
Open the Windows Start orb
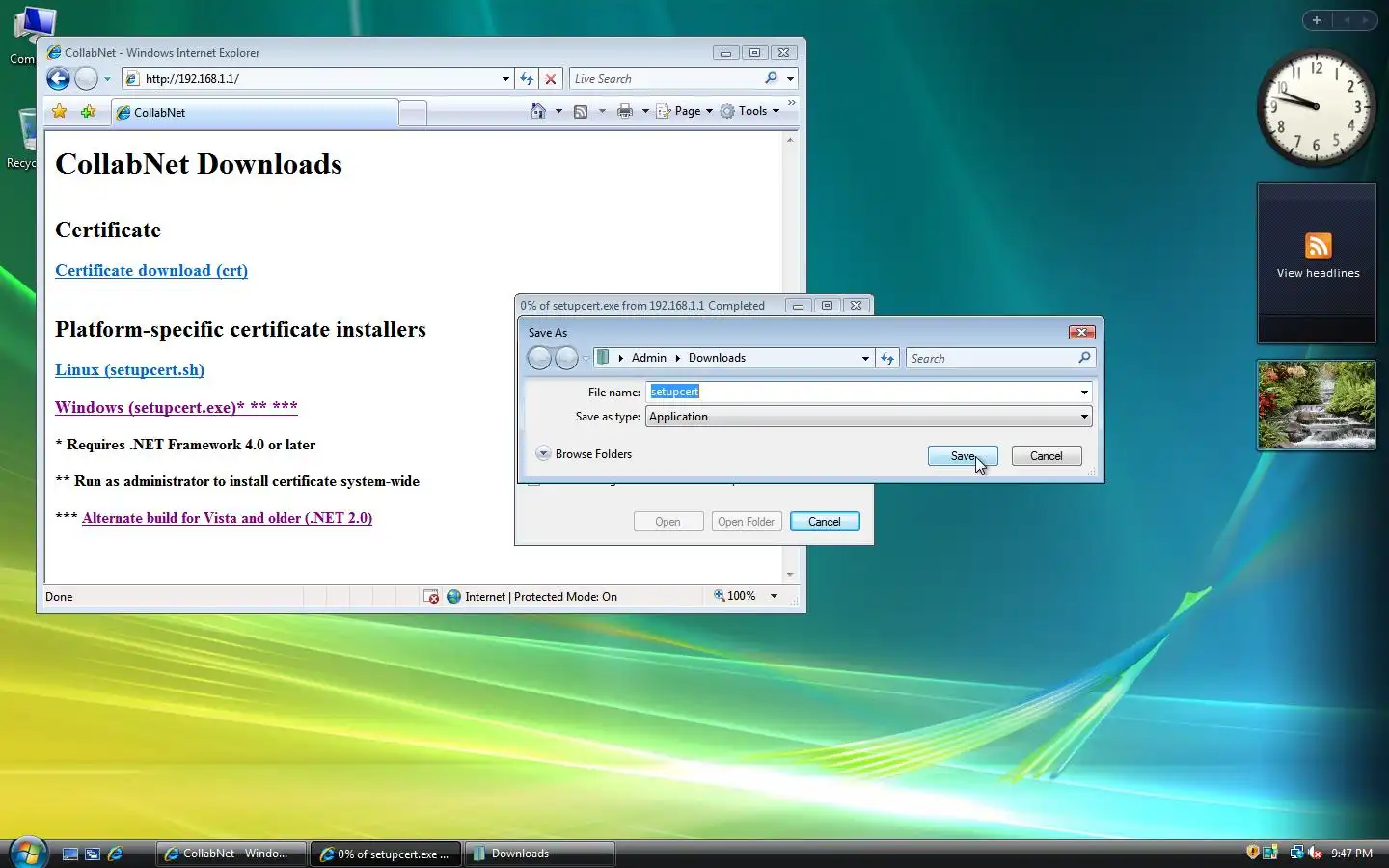tap(27, 853)
